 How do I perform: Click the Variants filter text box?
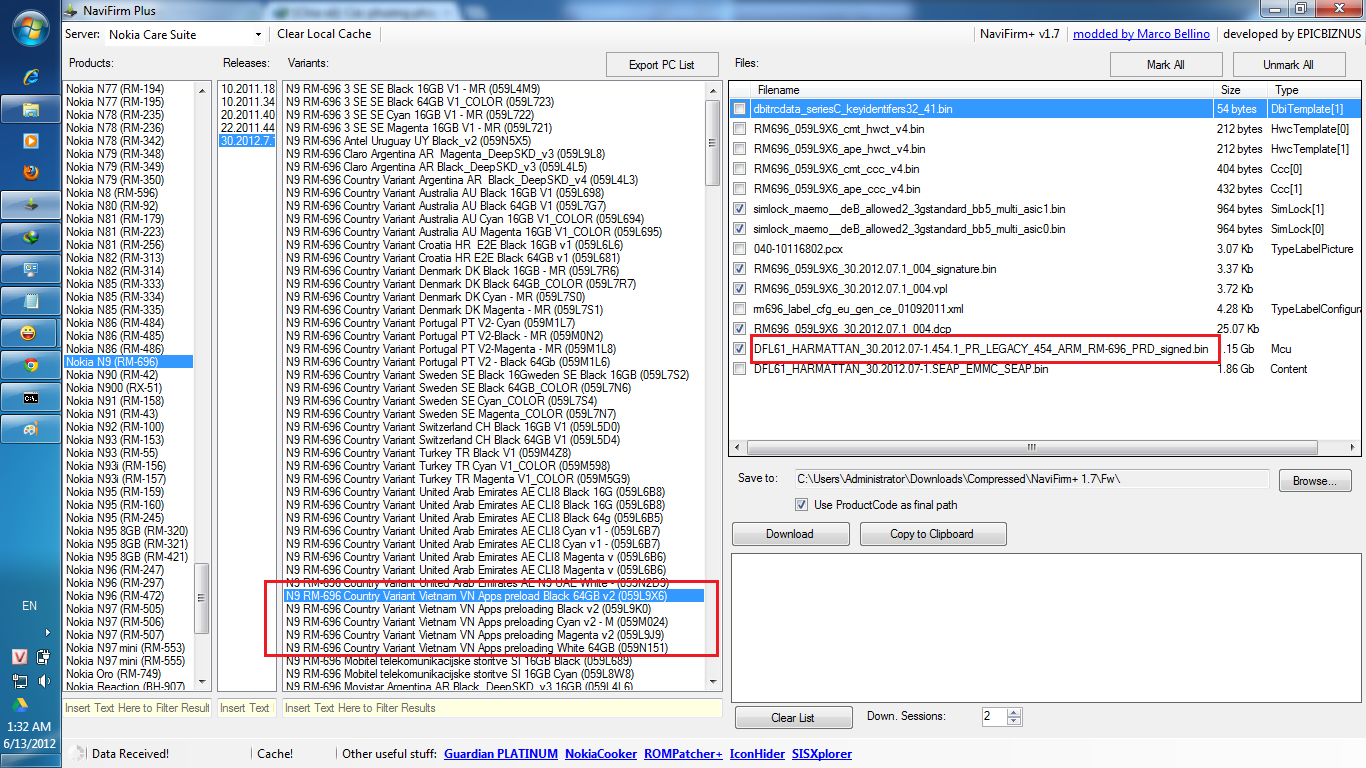[502, 708]
